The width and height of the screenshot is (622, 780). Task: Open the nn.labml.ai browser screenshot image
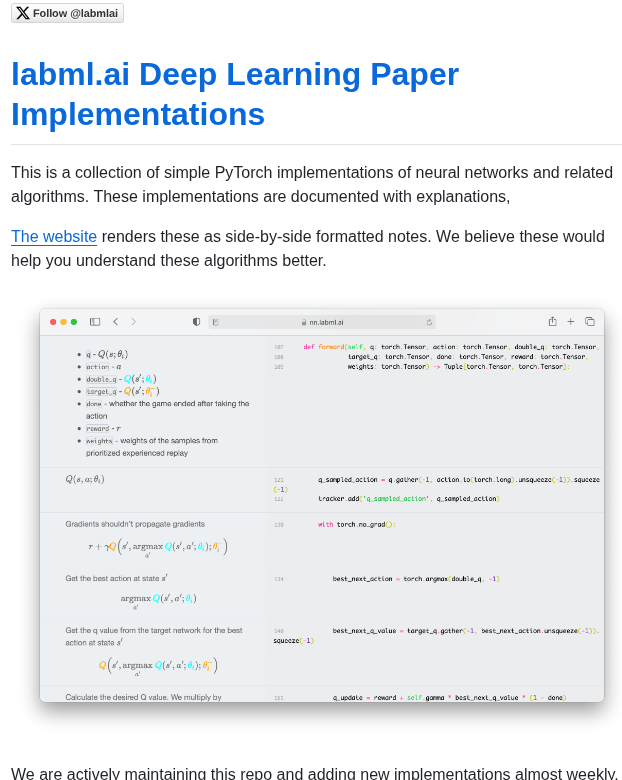click(x=322, y=505)
